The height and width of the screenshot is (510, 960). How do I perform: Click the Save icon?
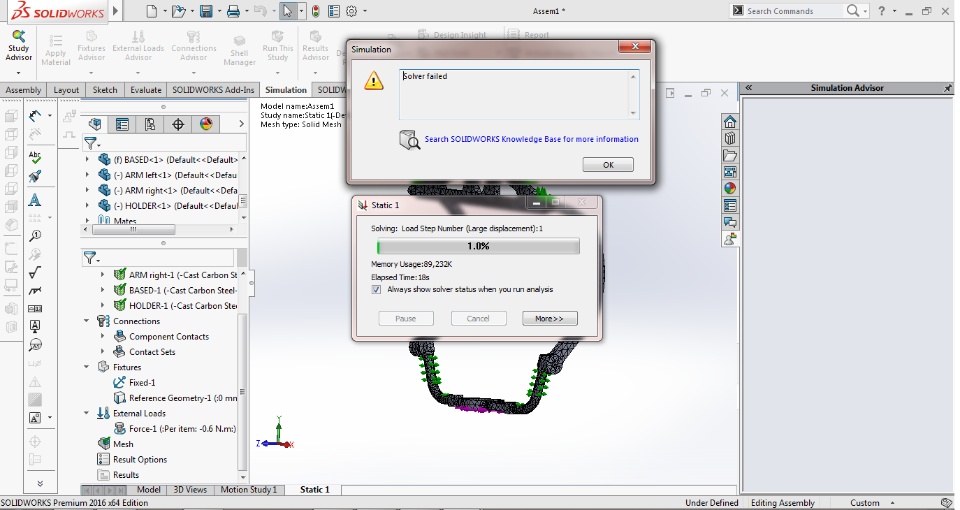click(x=206, y=10)
